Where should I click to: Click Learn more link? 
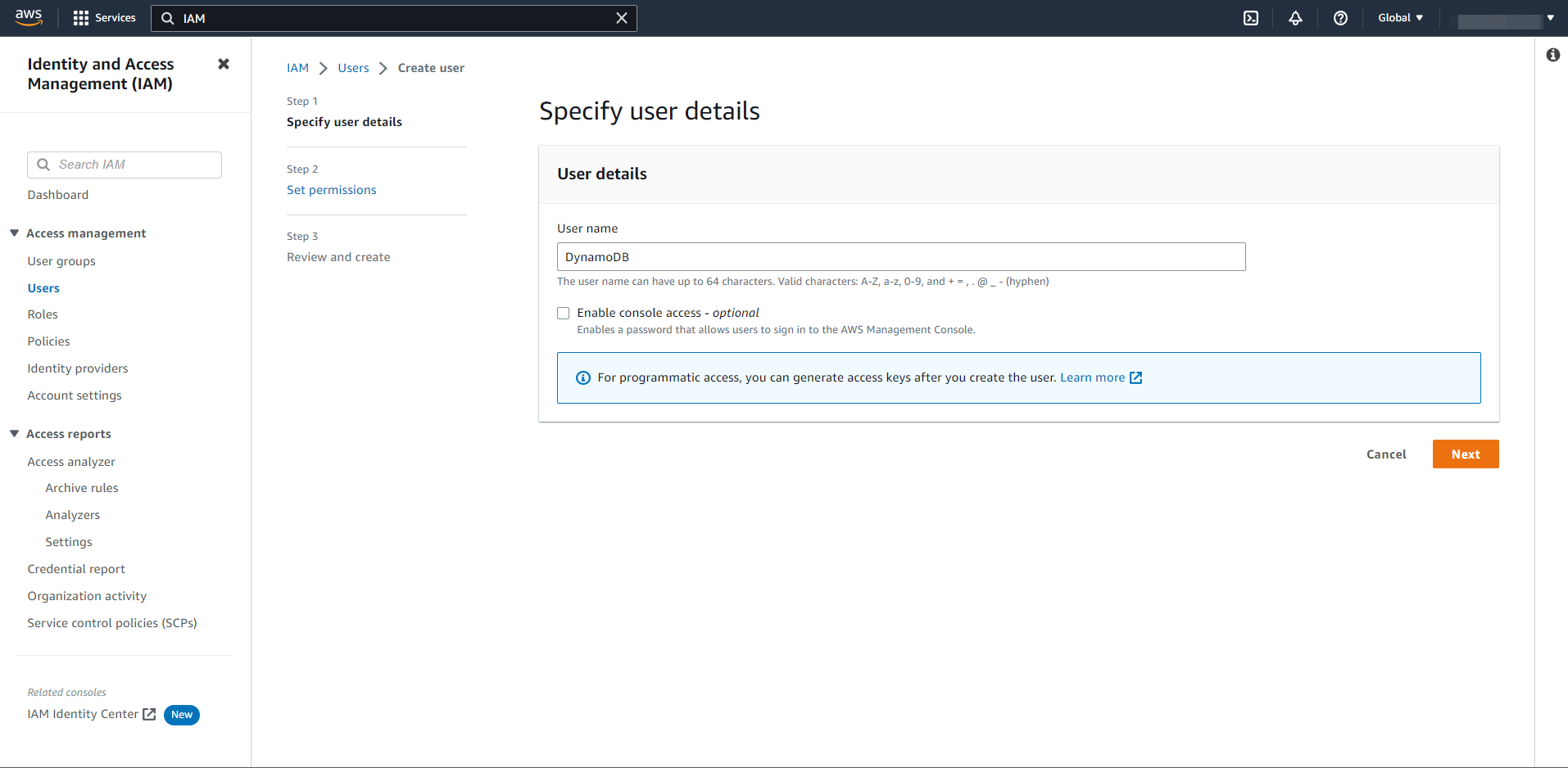1092,377
